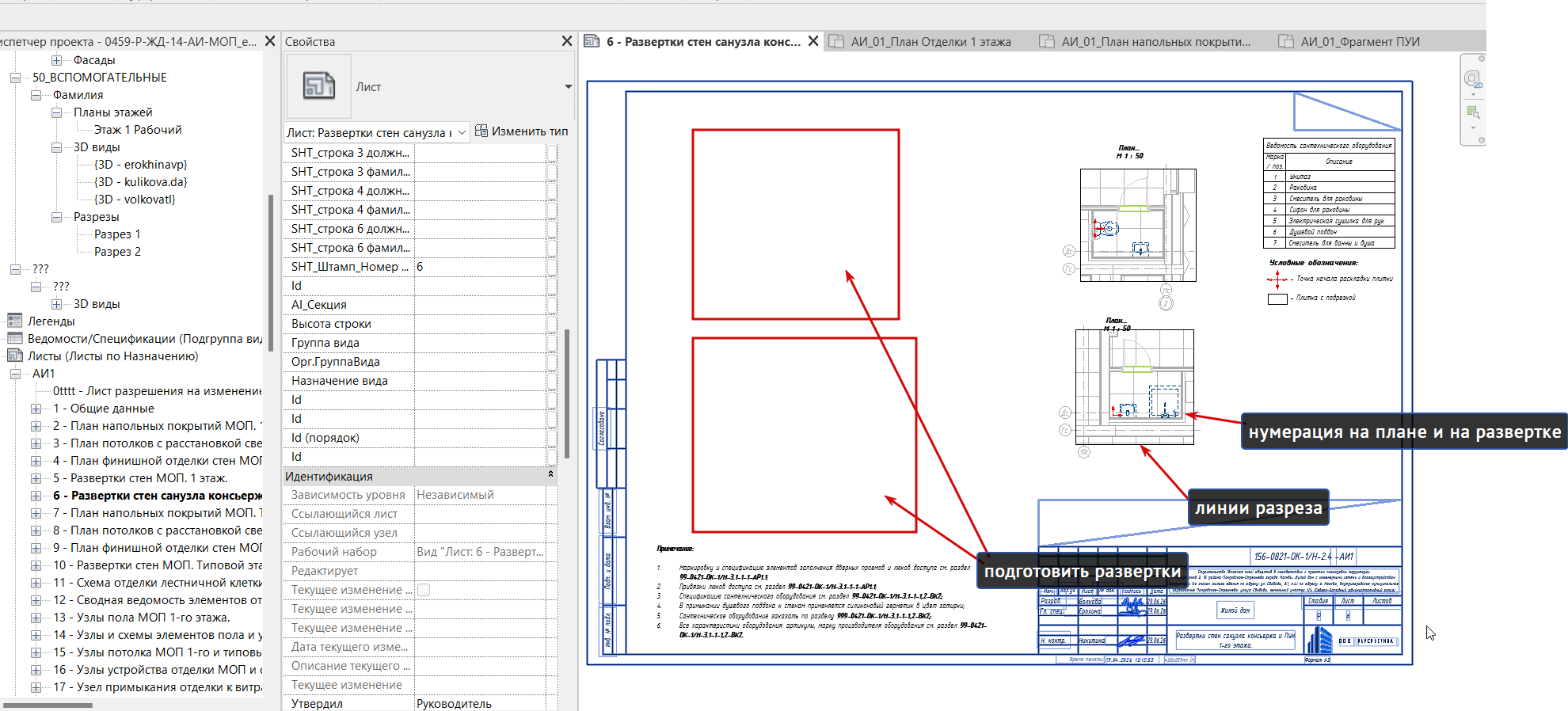
Task: Collapse the Разрезы tree node
Action: click(56, 217)
